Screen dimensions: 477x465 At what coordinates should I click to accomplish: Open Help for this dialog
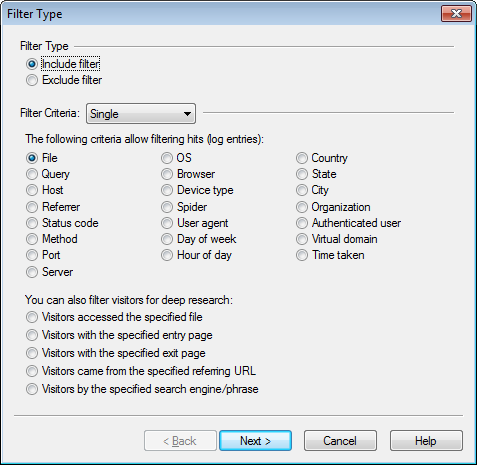point(426,441)
